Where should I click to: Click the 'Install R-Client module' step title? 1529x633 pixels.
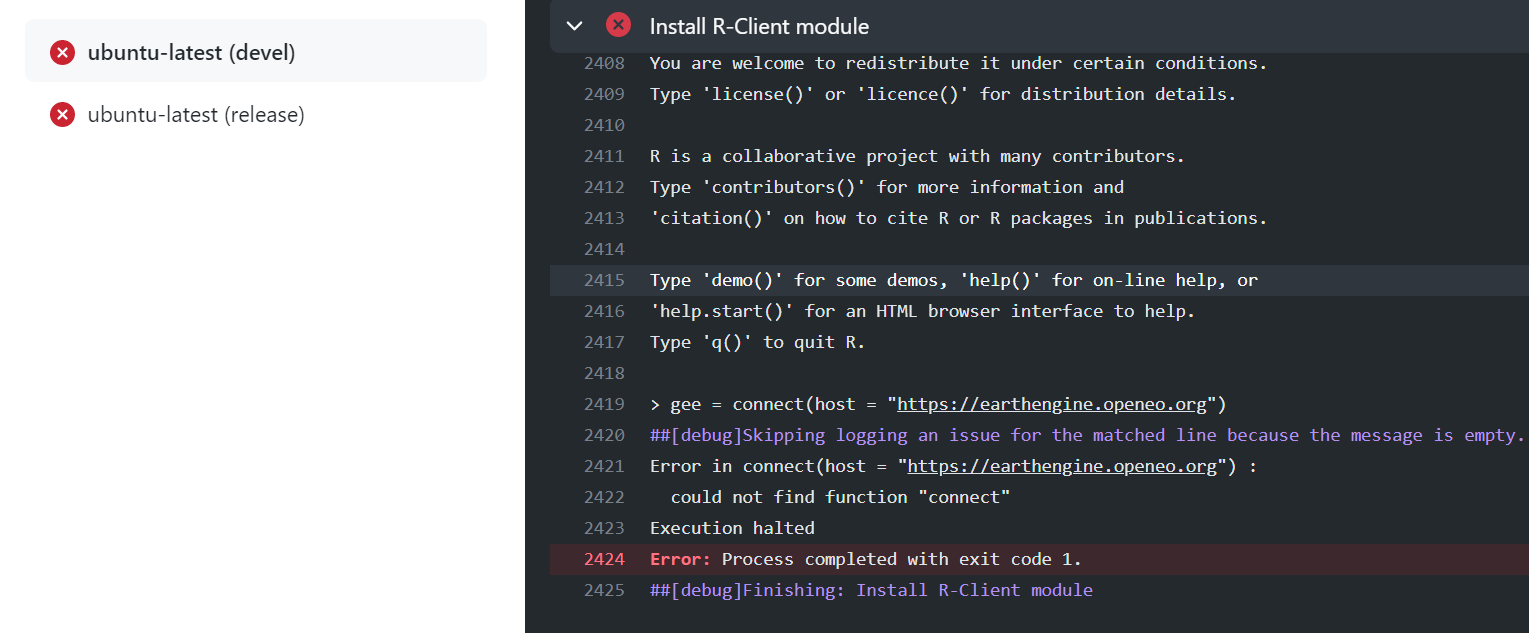(x=759, y=26)
